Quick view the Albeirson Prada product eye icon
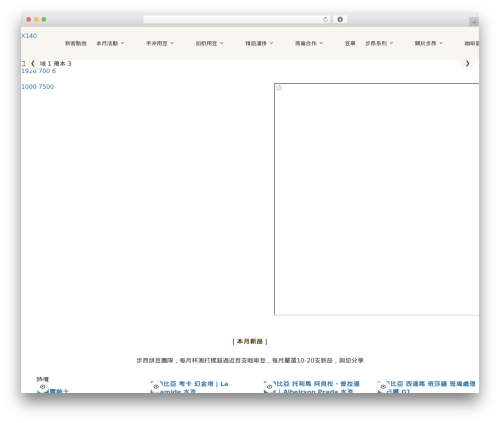The height and width of the screenshot is (423, 500). 270,387
